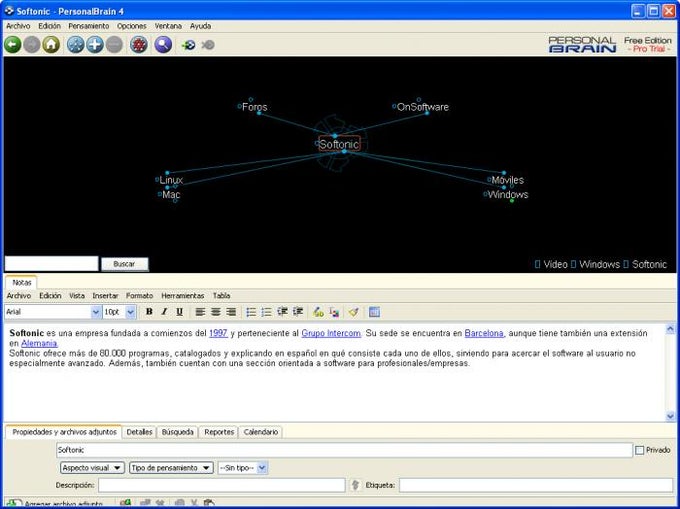Screen dimensions: 680x509
Task: Switch to the Búsqueda tab
Action: click(x=177, y=432)
